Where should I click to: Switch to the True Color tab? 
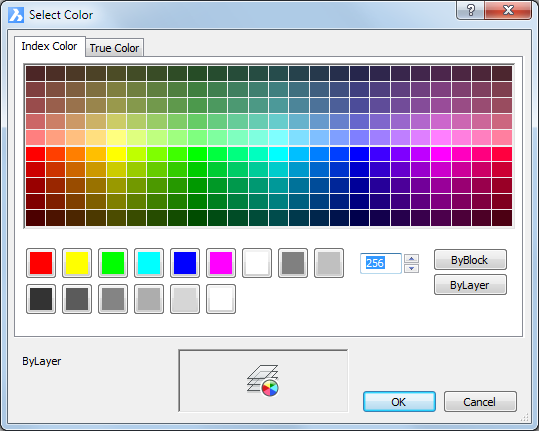(114, 48)
